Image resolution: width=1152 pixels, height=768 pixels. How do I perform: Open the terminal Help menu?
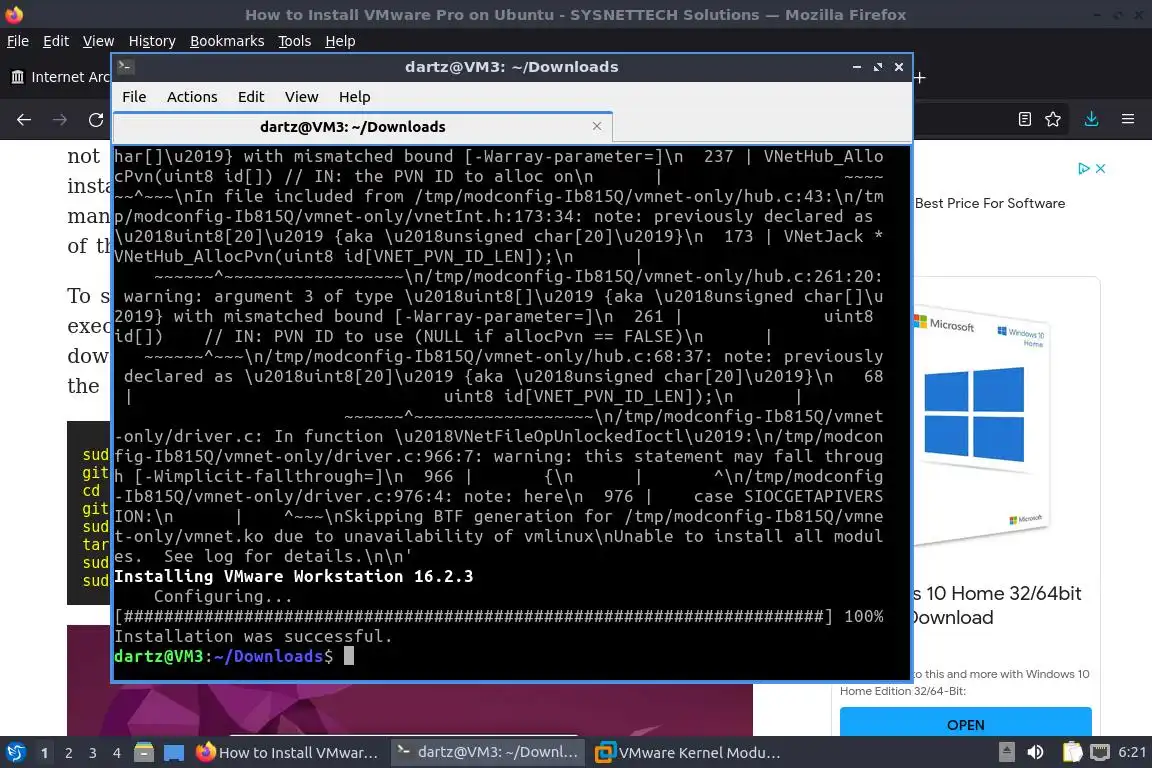tap(354, 97)
